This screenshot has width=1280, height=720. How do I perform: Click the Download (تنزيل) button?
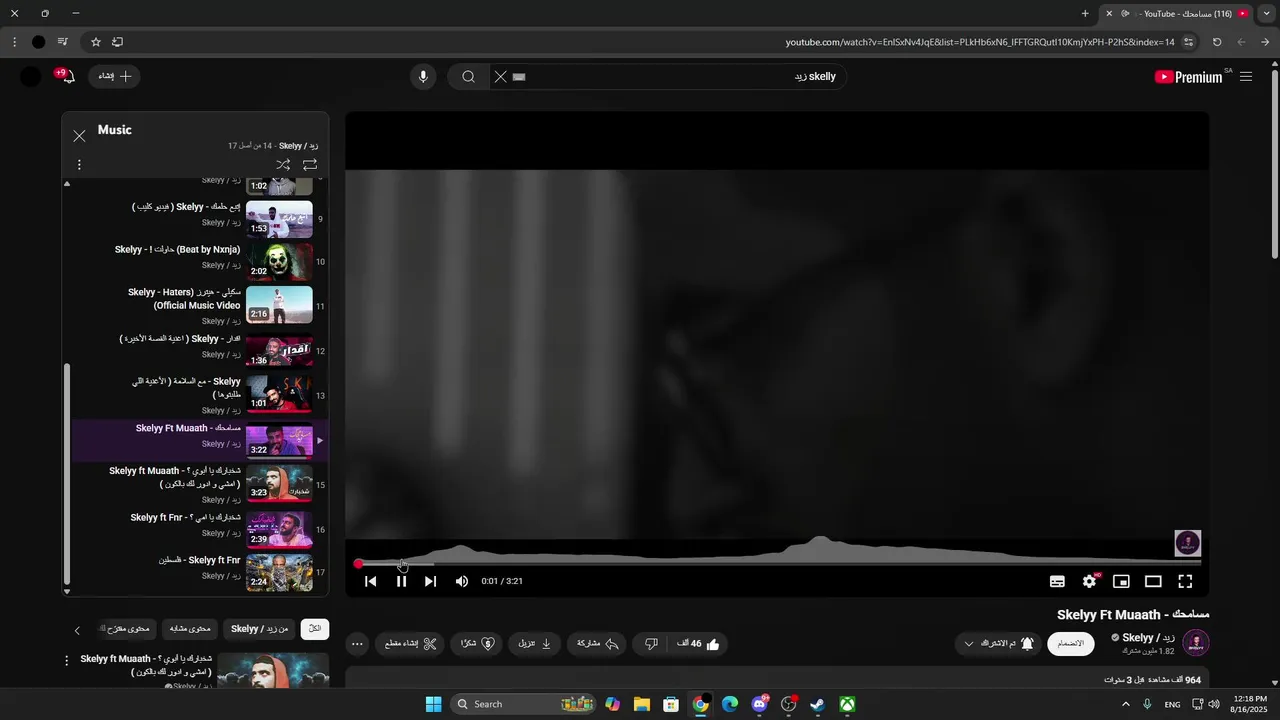click(x=534, y=644)
